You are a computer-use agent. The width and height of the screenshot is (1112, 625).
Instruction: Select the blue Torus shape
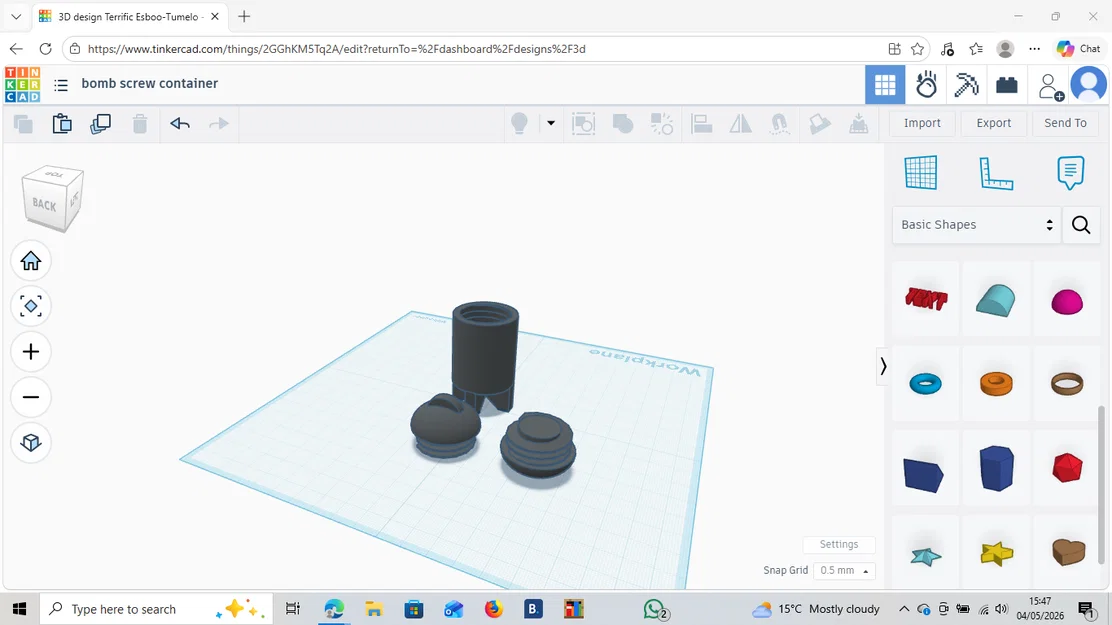(x=925, y=384)
